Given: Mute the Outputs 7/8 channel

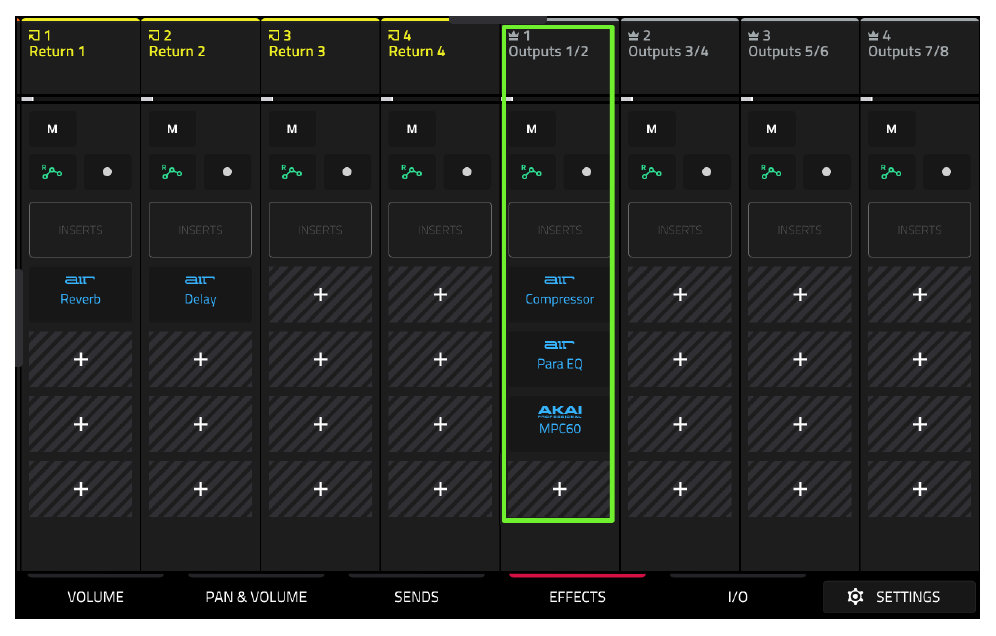Looking at the screenshot, I should pyautogui.click(x=891, y=129).
